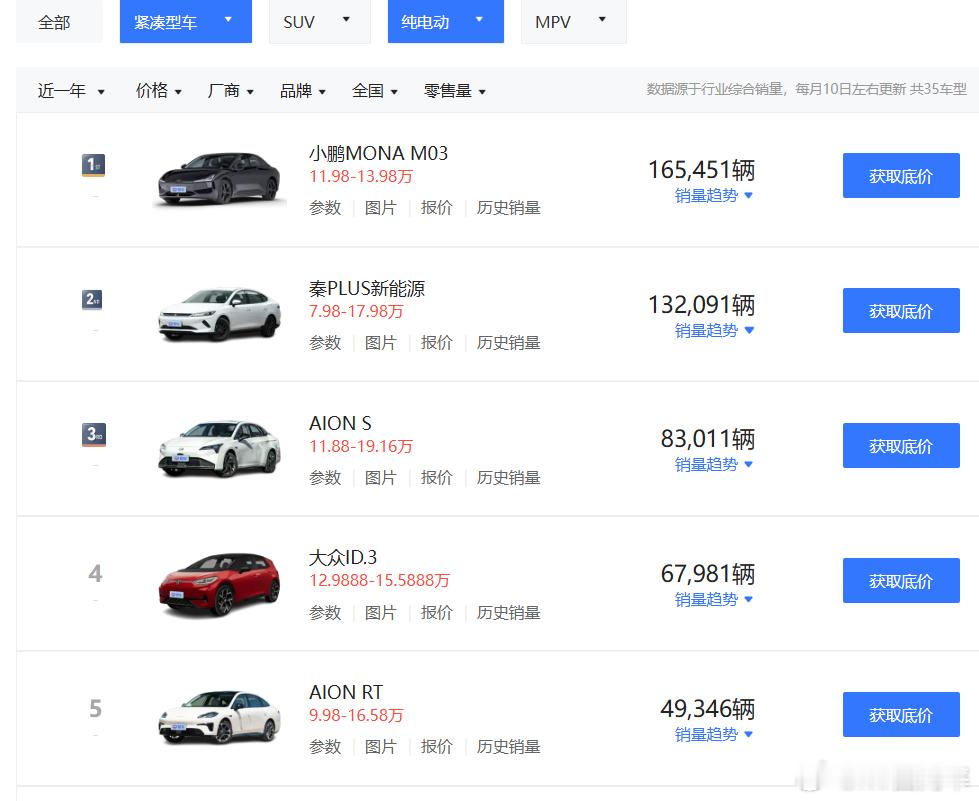Open the SUV category tab
This screenshot has width=979, height=801.
point(320,22)
